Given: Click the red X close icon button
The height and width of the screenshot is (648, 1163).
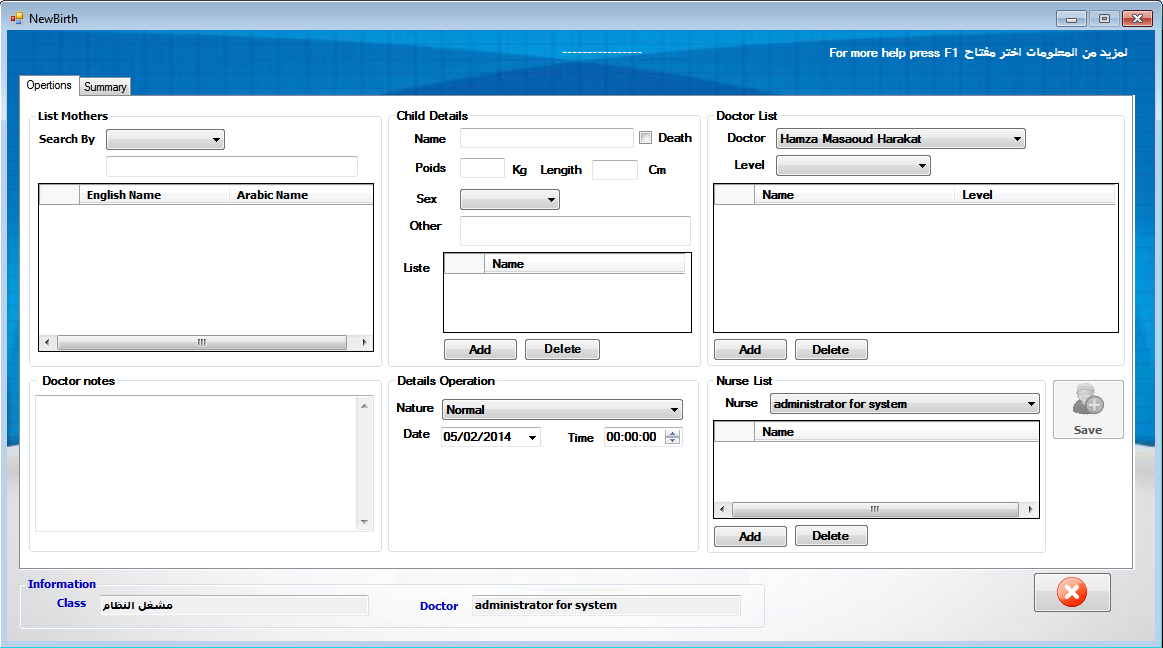Looking at the screenshot, I should [1071, 593].
